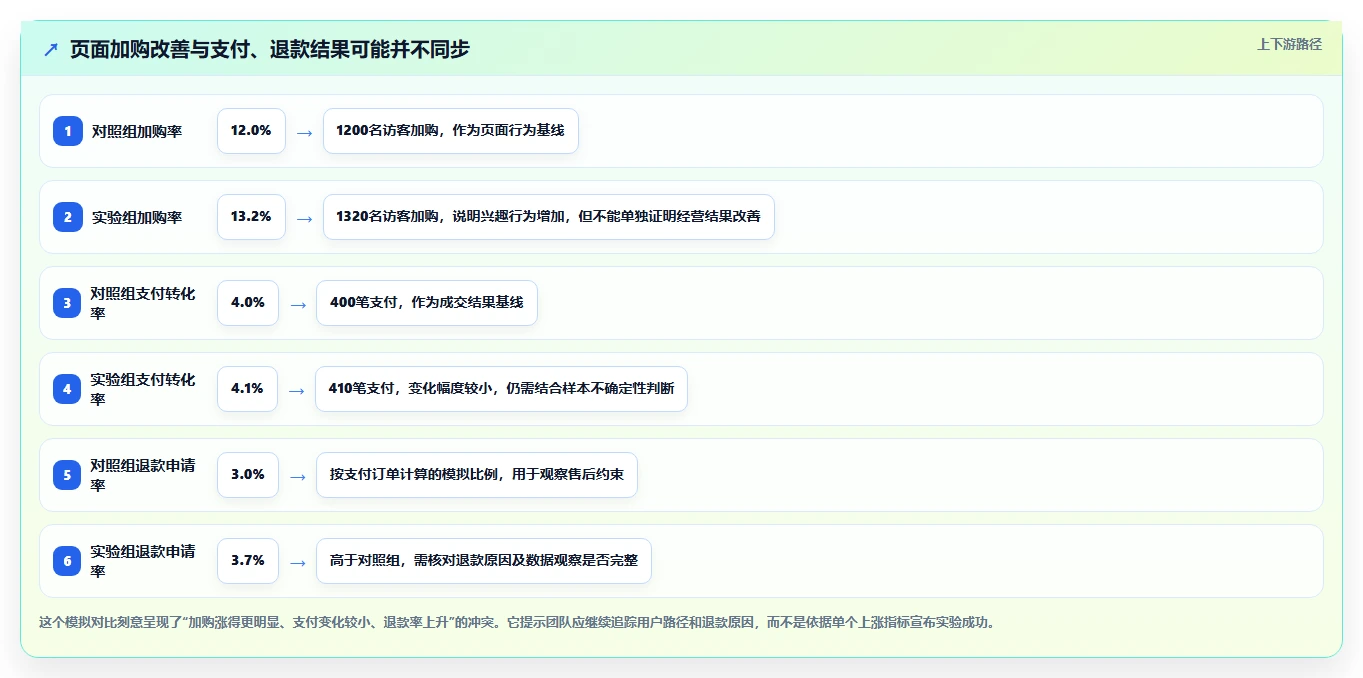
Task: Select step badge number 1
Action: [68, 131]
